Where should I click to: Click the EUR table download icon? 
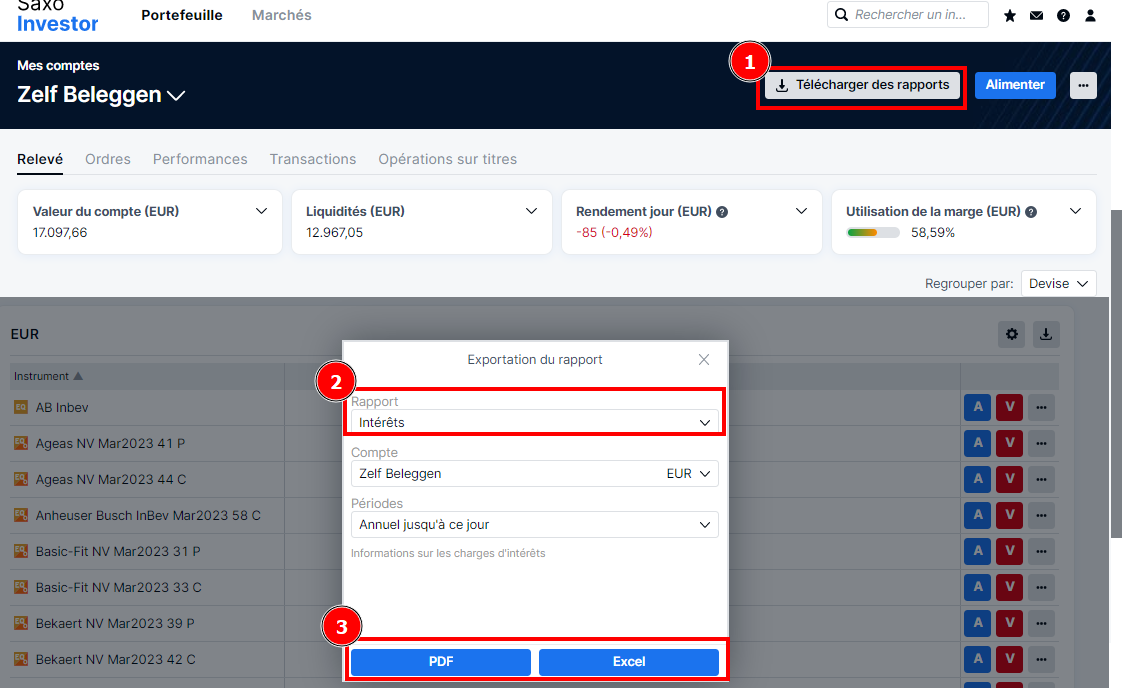tap(1045, 334)
